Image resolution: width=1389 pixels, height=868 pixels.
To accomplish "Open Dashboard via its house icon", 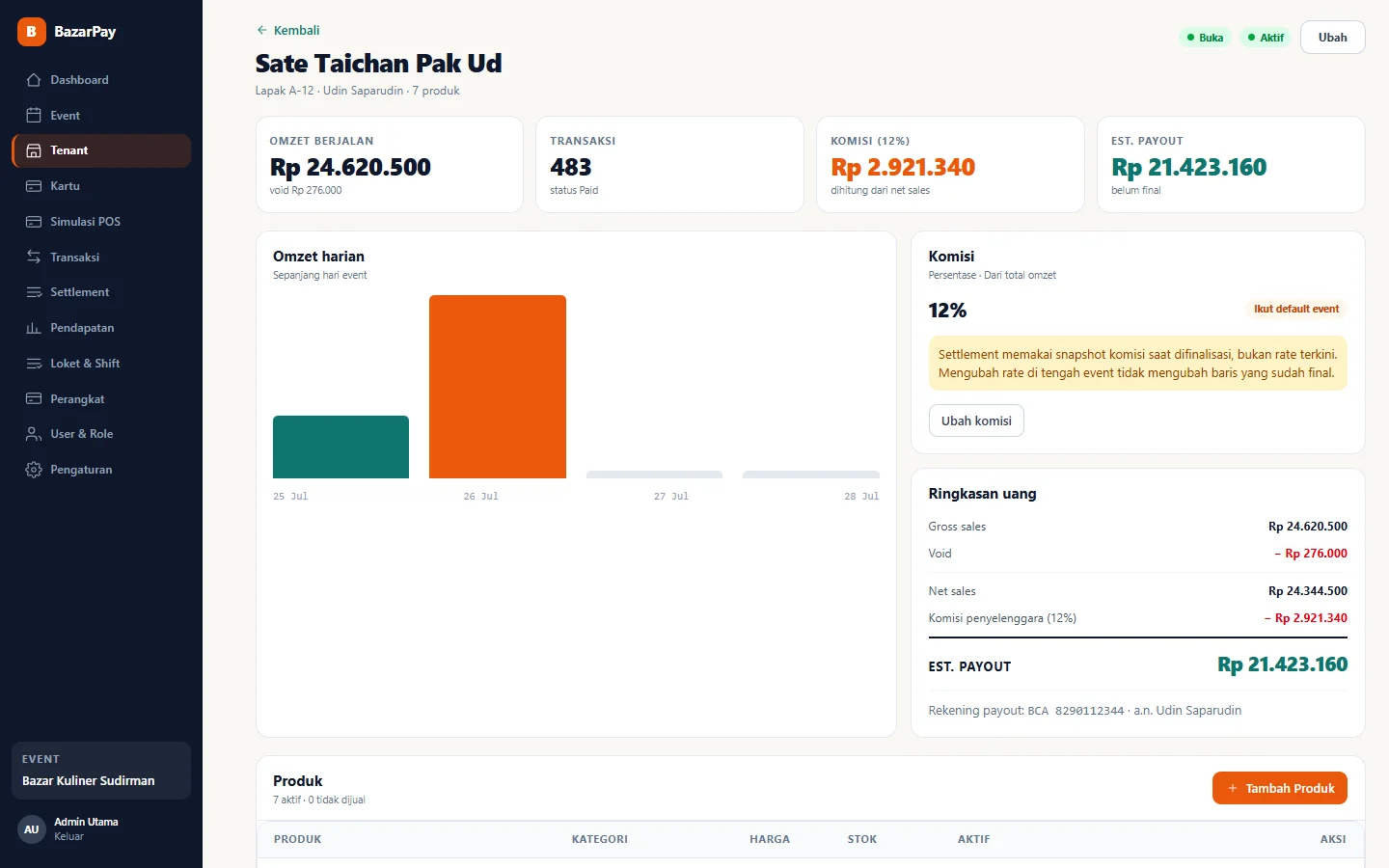I will 34,80.
